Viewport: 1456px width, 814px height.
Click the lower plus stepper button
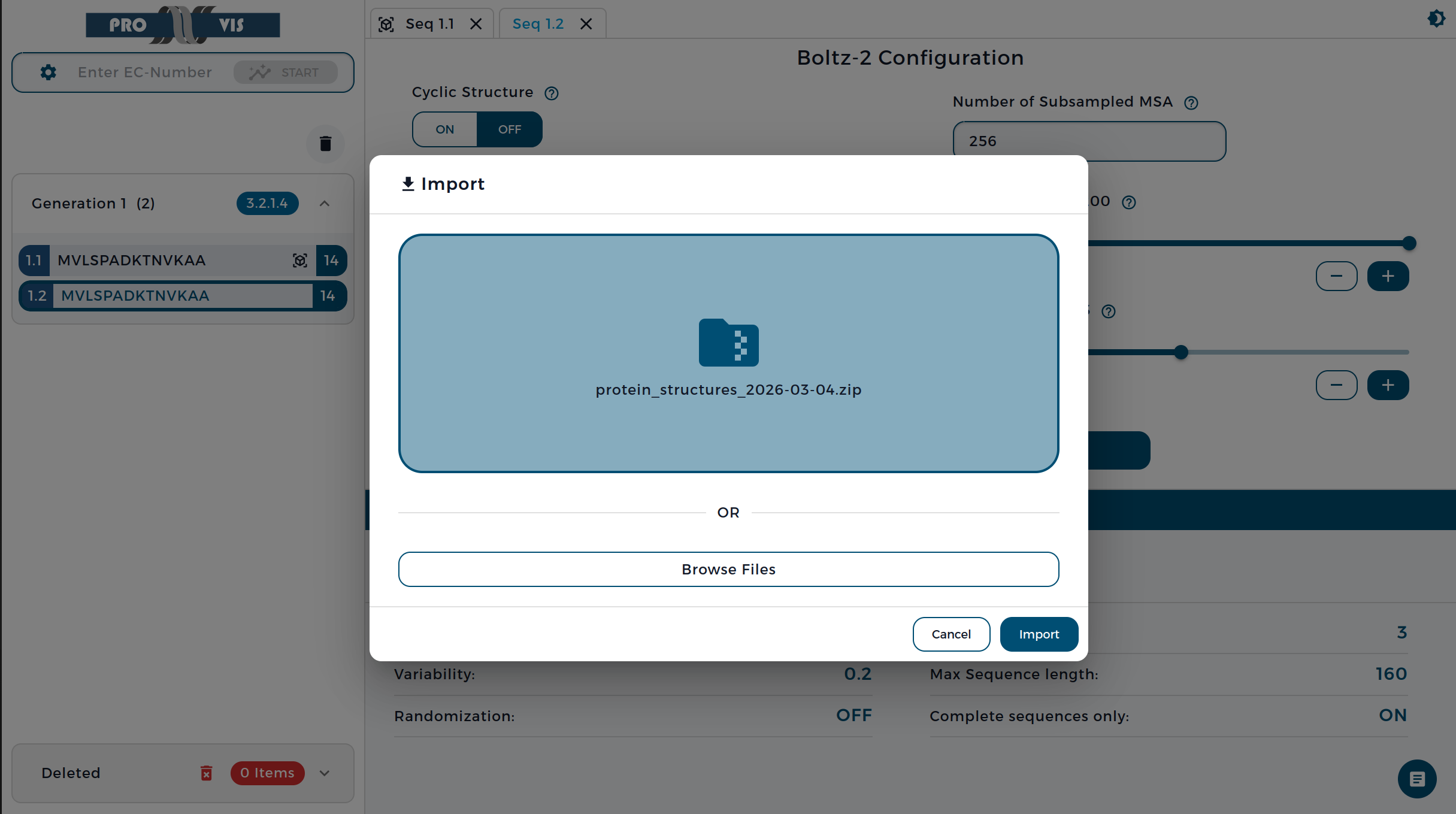(x=1388, y=385)
